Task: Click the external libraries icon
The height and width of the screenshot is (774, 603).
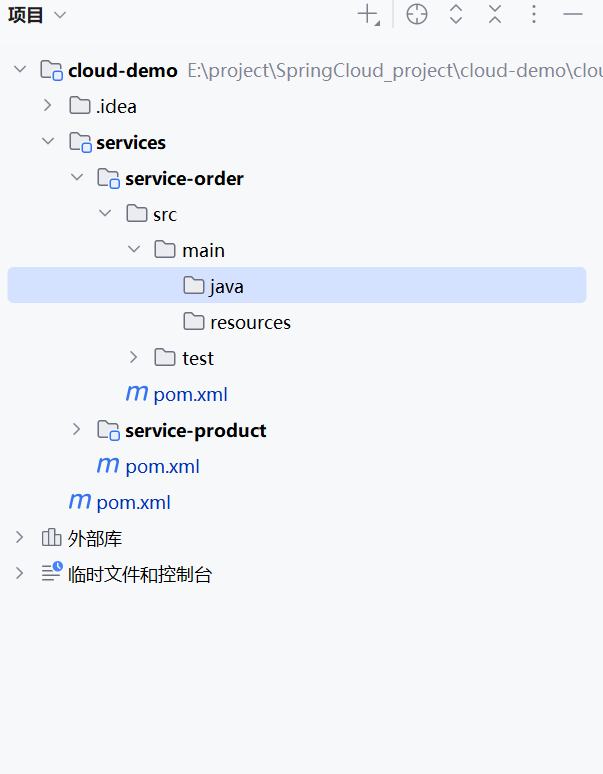Action: click(x=51, y=538)
